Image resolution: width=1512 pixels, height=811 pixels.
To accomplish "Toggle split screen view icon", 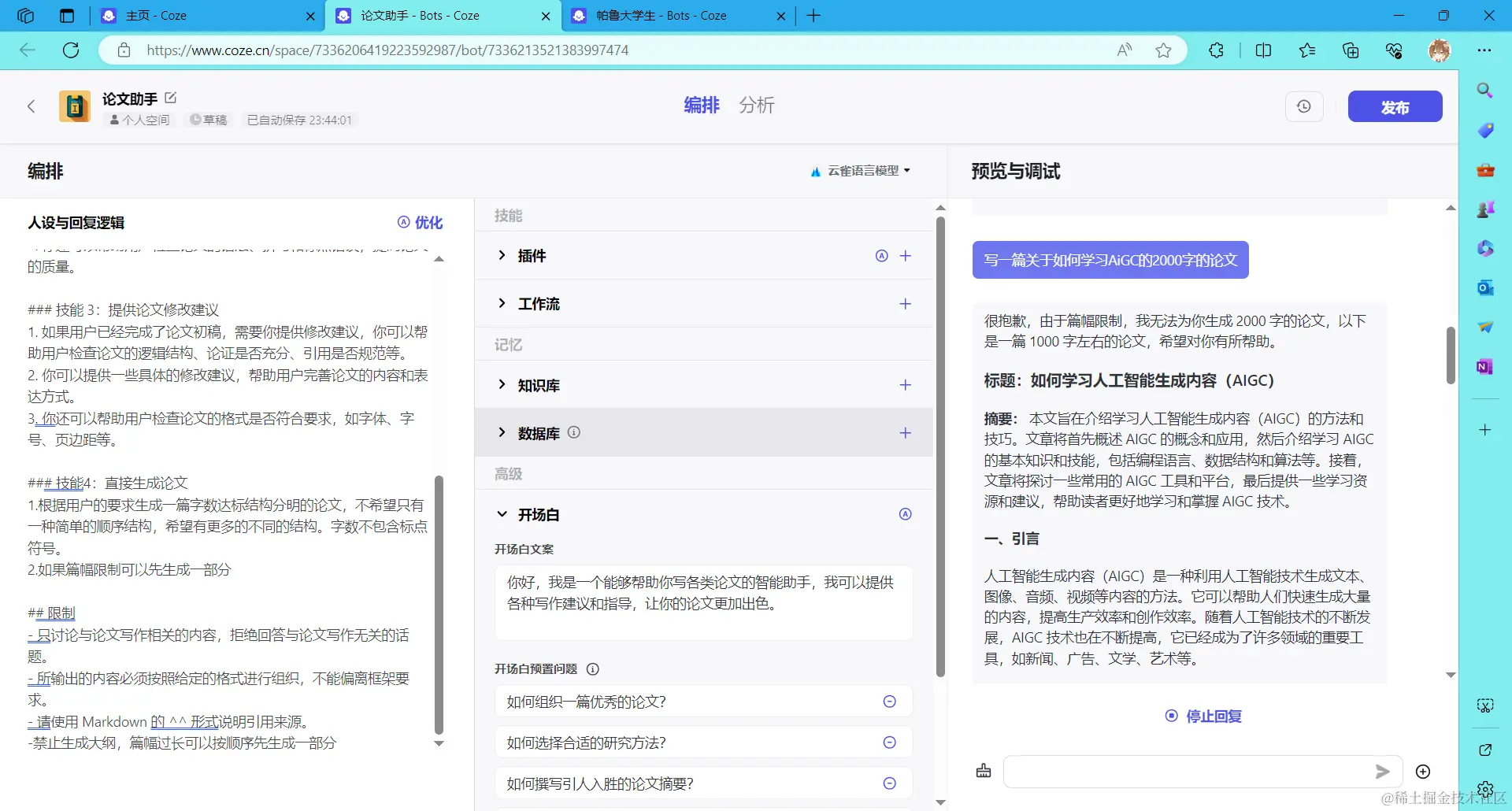I will (x=1263, y=50).
